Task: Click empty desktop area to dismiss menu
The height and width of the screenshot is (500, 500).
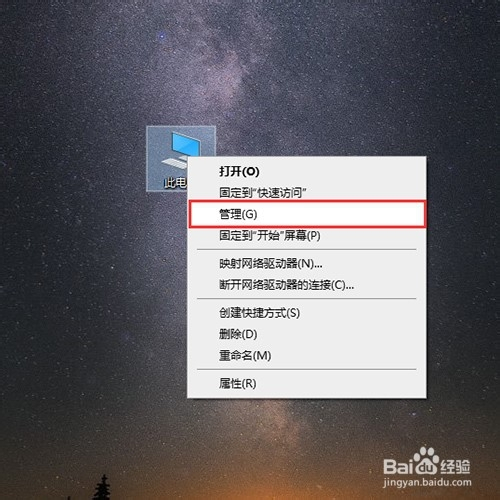Action: (x=83, y=300)
